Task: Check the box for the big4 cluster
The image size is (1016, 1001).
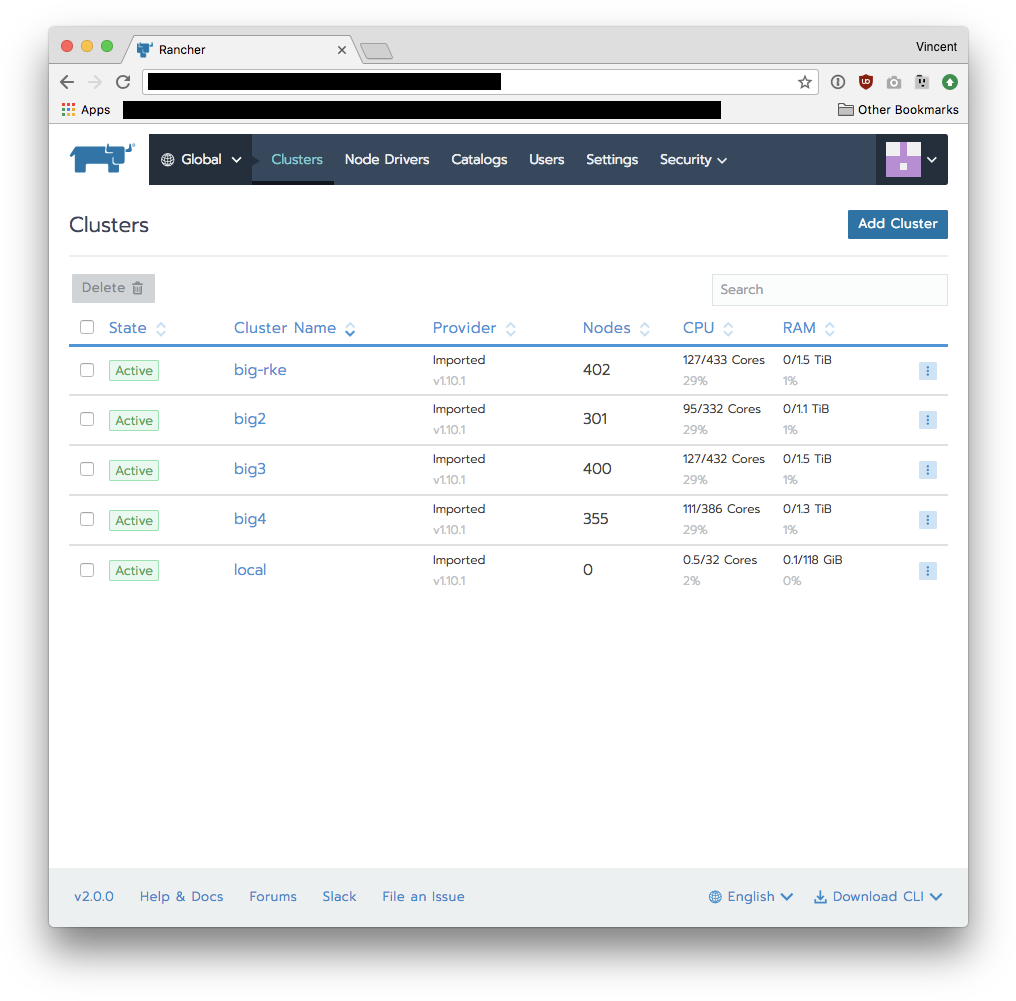Action: 87,519
